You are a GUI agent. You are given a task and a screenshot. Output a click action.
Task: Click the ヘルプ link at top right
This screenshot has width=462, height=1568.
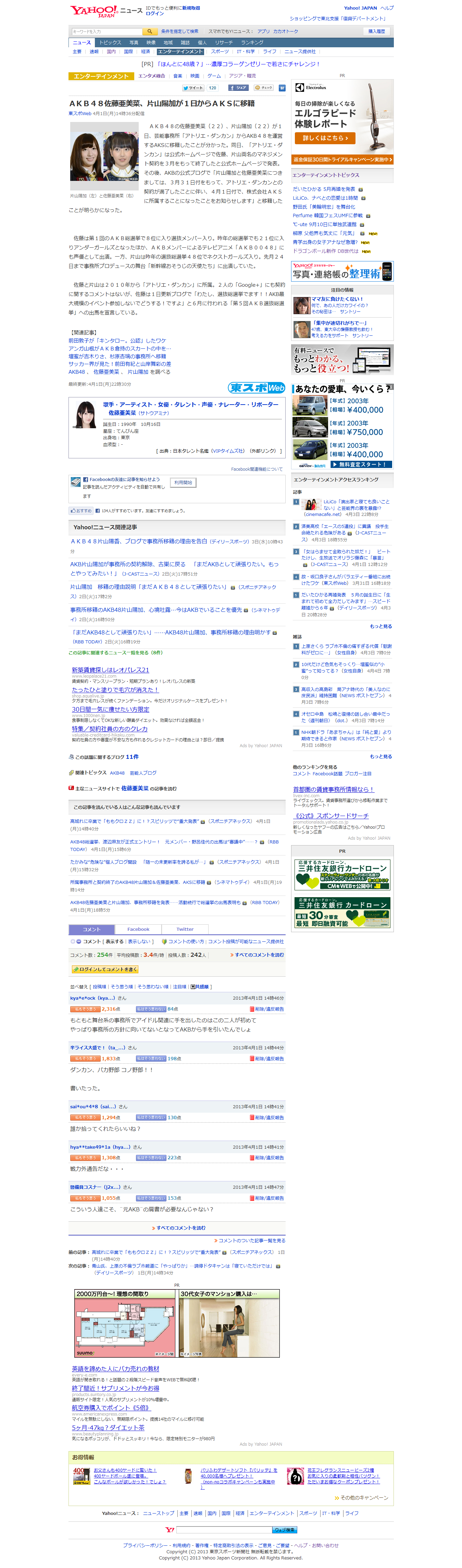[387, 8]
